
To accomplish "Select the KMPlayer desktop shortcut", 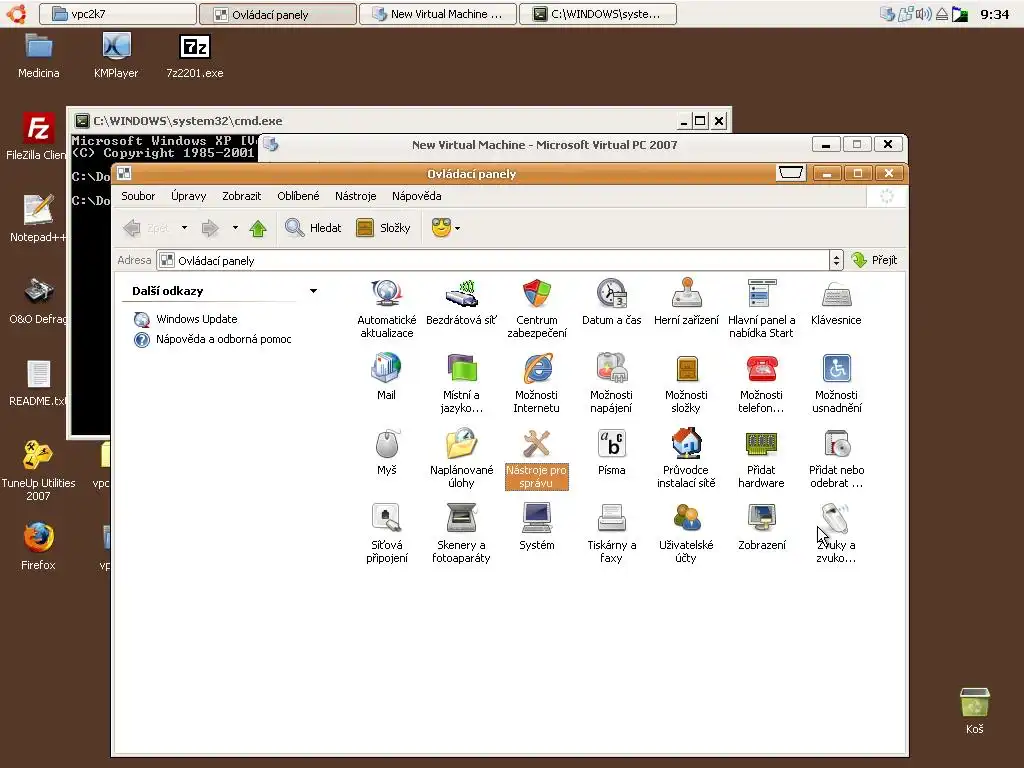I will [116, 56].
